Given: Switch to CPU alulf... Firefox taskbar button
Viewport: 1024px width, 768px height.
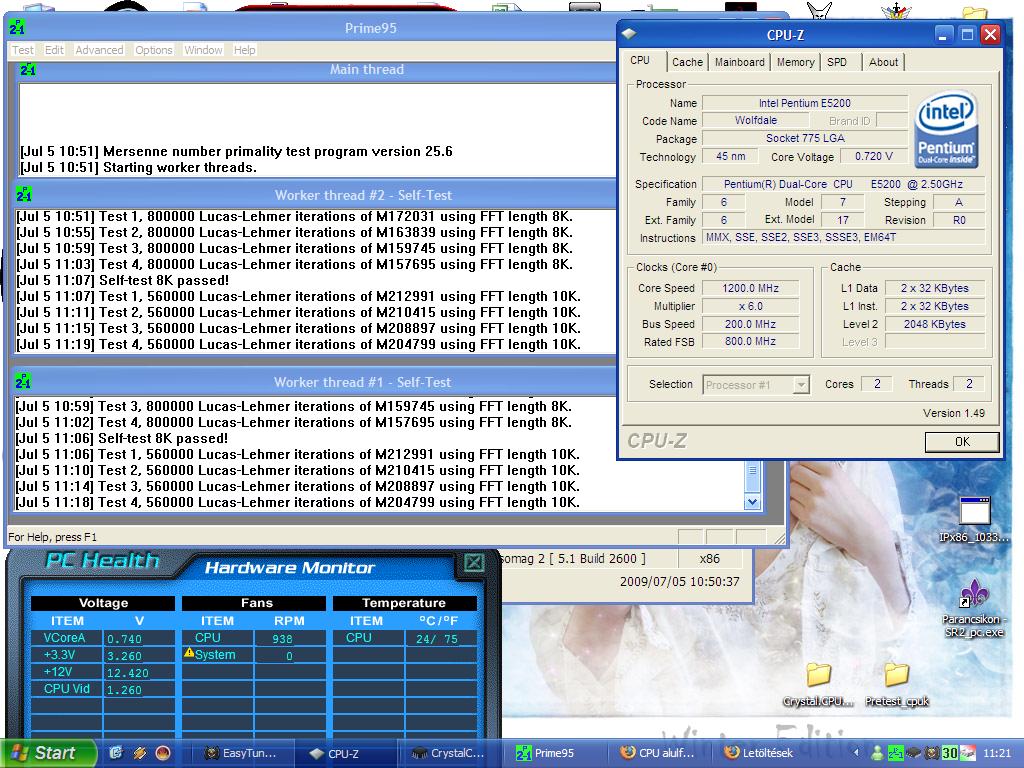Looking at the screenshot, I should pos(658,753).
